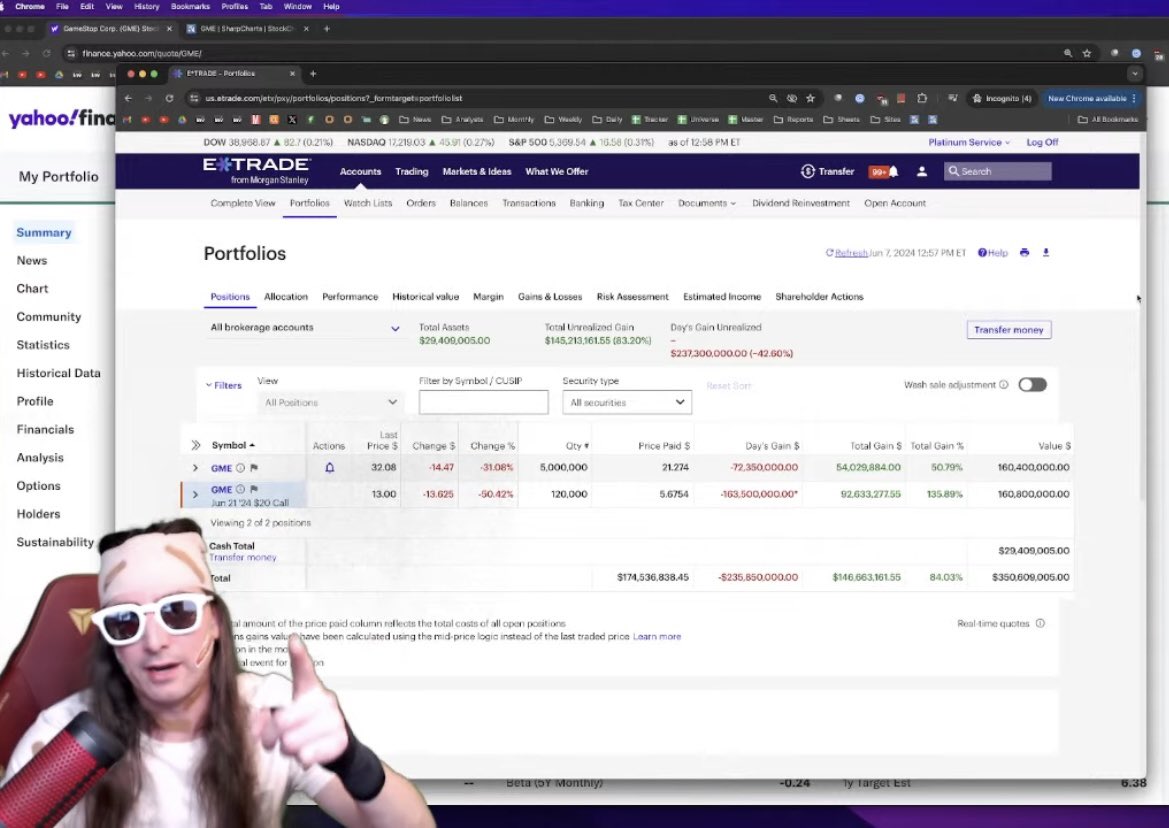Open Platinum Service dropdown
Screen dimensions: 1169x828
point(969,142)
